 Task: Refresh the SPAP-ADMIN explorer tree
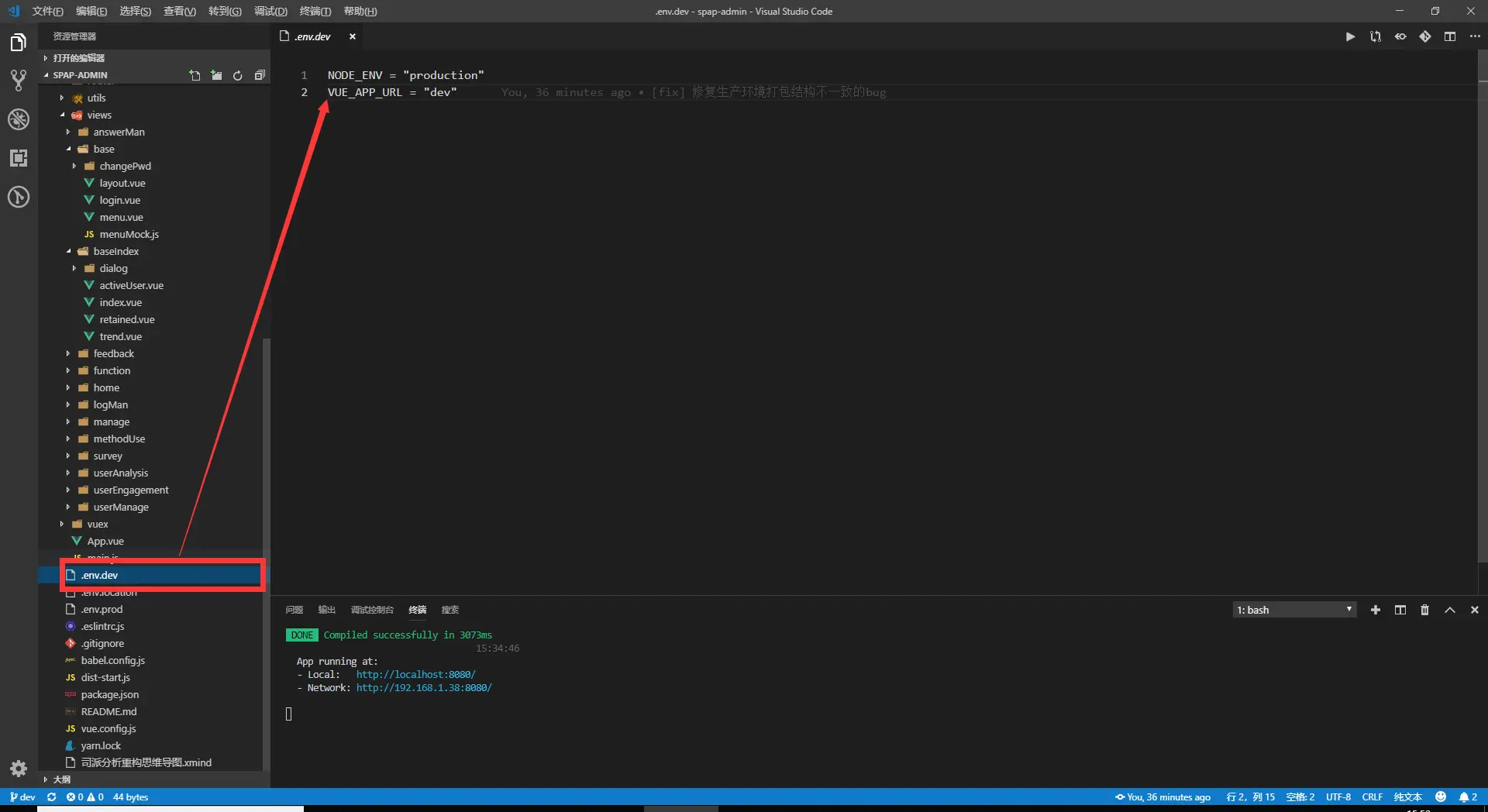tap(238, 75)
